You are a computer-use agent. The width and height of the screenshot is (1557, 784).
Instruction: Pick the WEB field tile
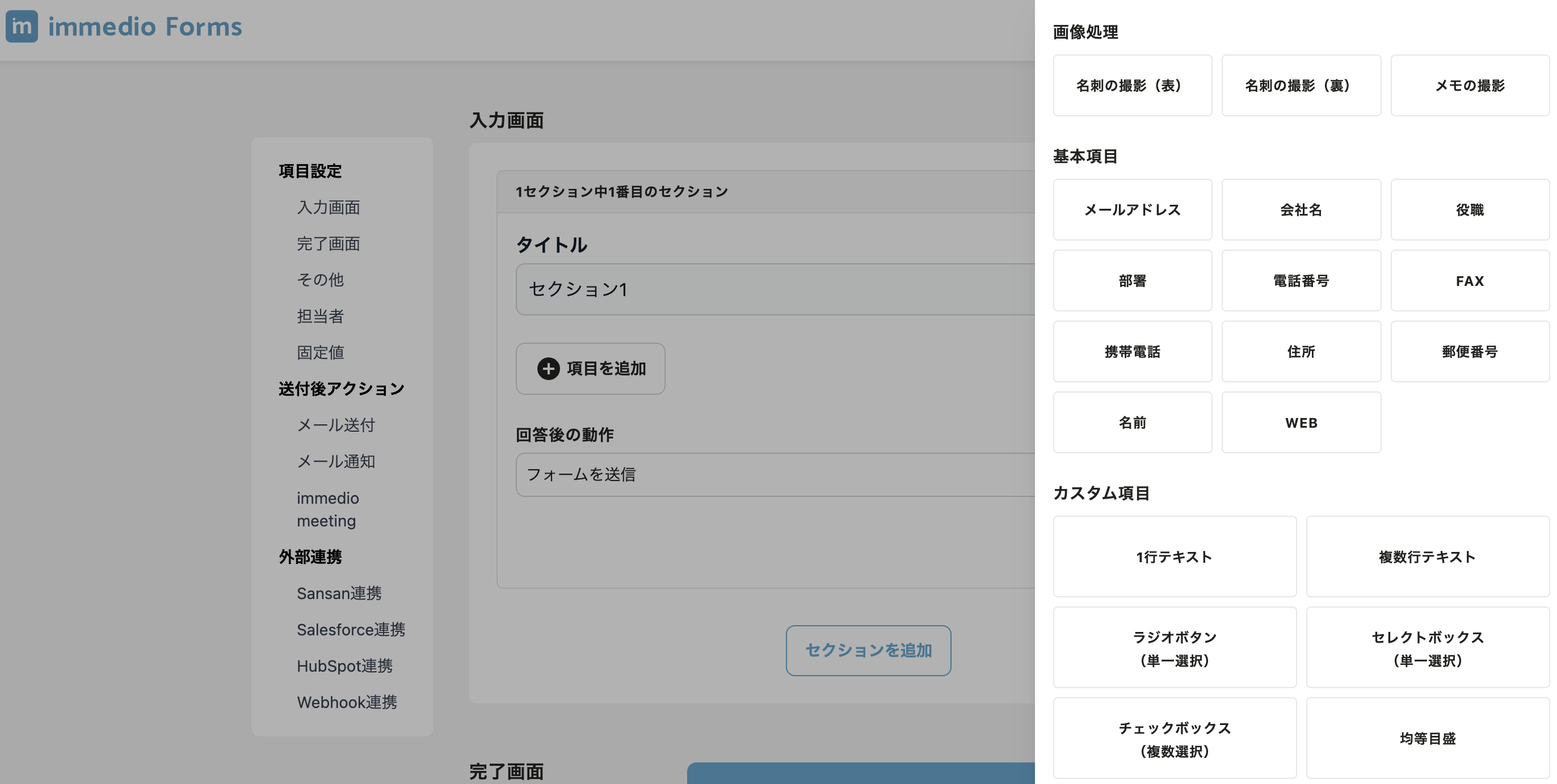(1301, 423)
